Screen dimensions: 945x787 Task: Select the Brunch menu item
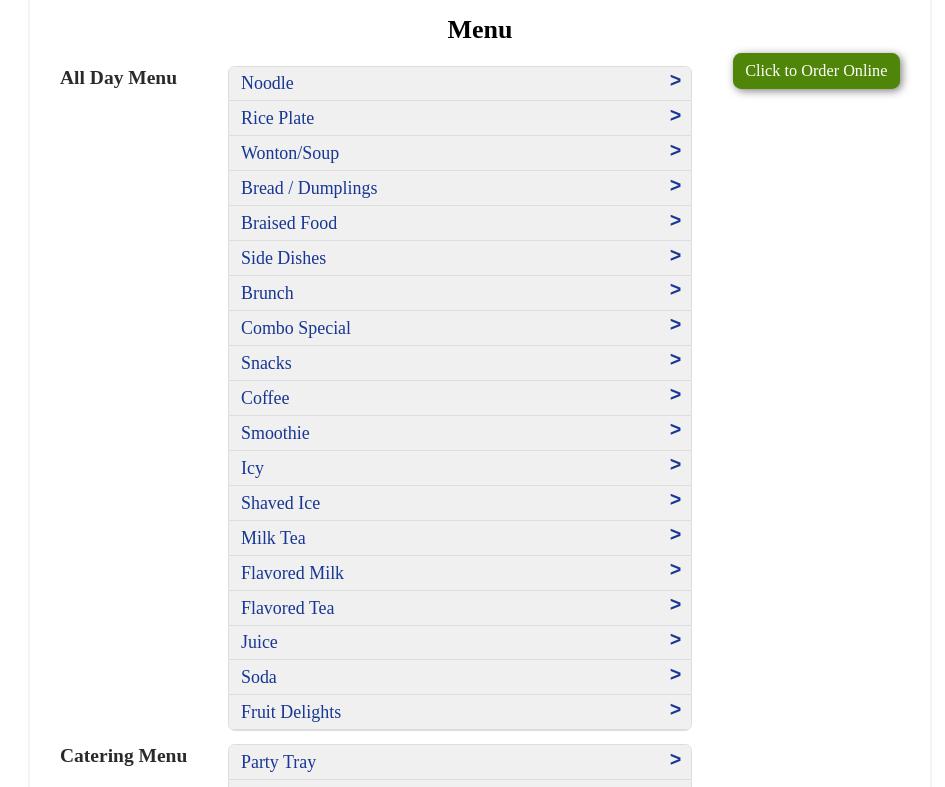pyautogui.click(x=267, y=293)
